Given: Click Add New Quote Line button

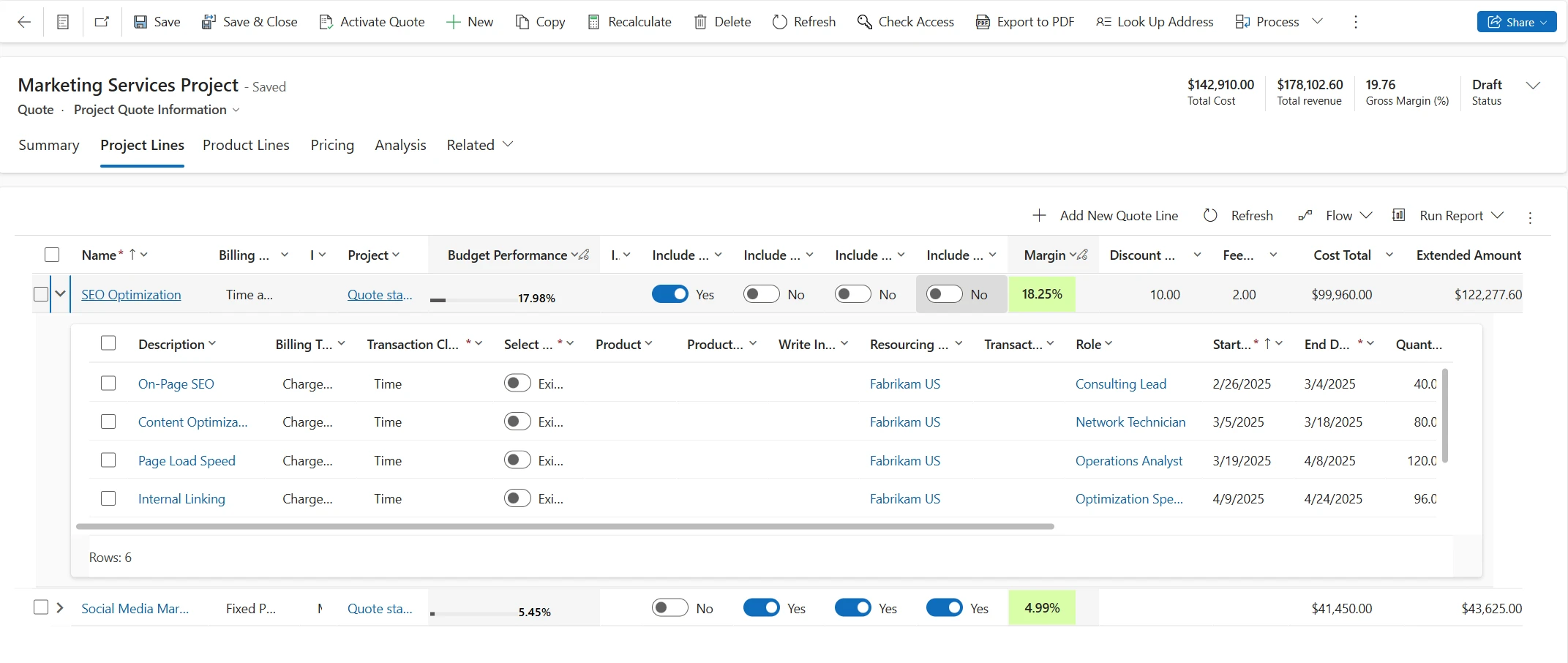Looking at the screenshot, I should 1105,216.
